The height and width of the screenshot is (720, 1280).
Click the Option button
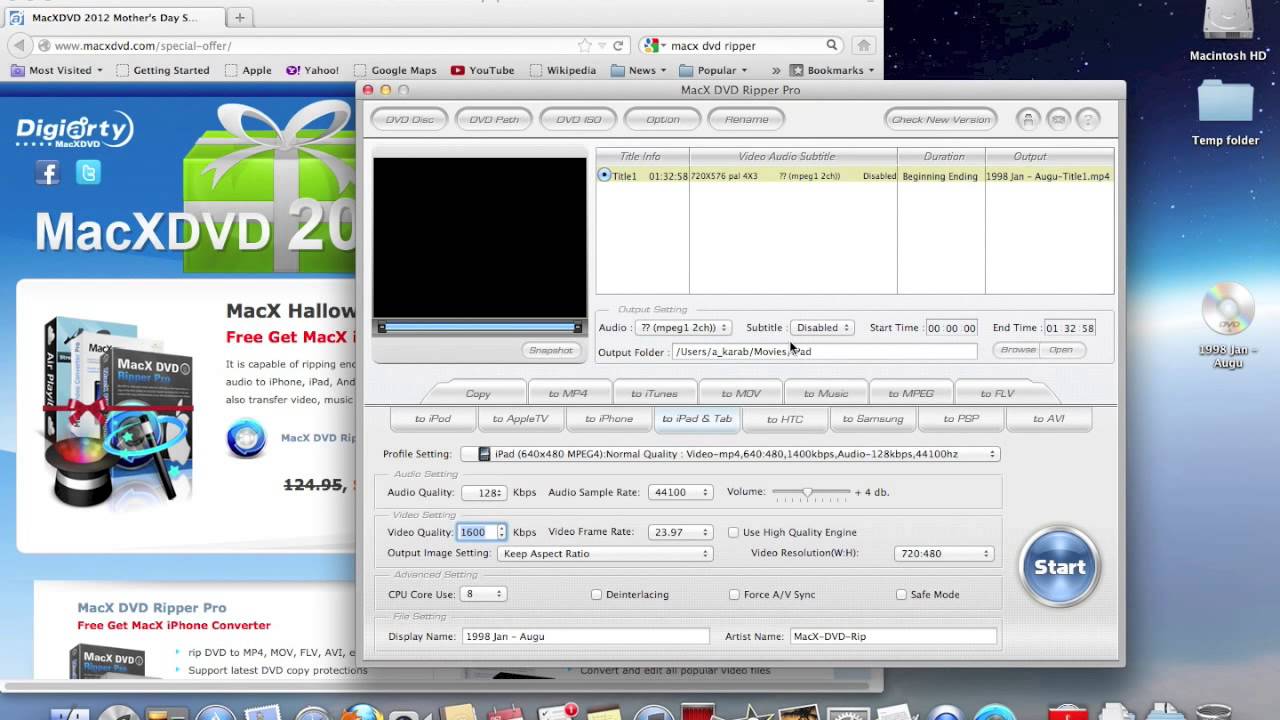tap(662, 119)
